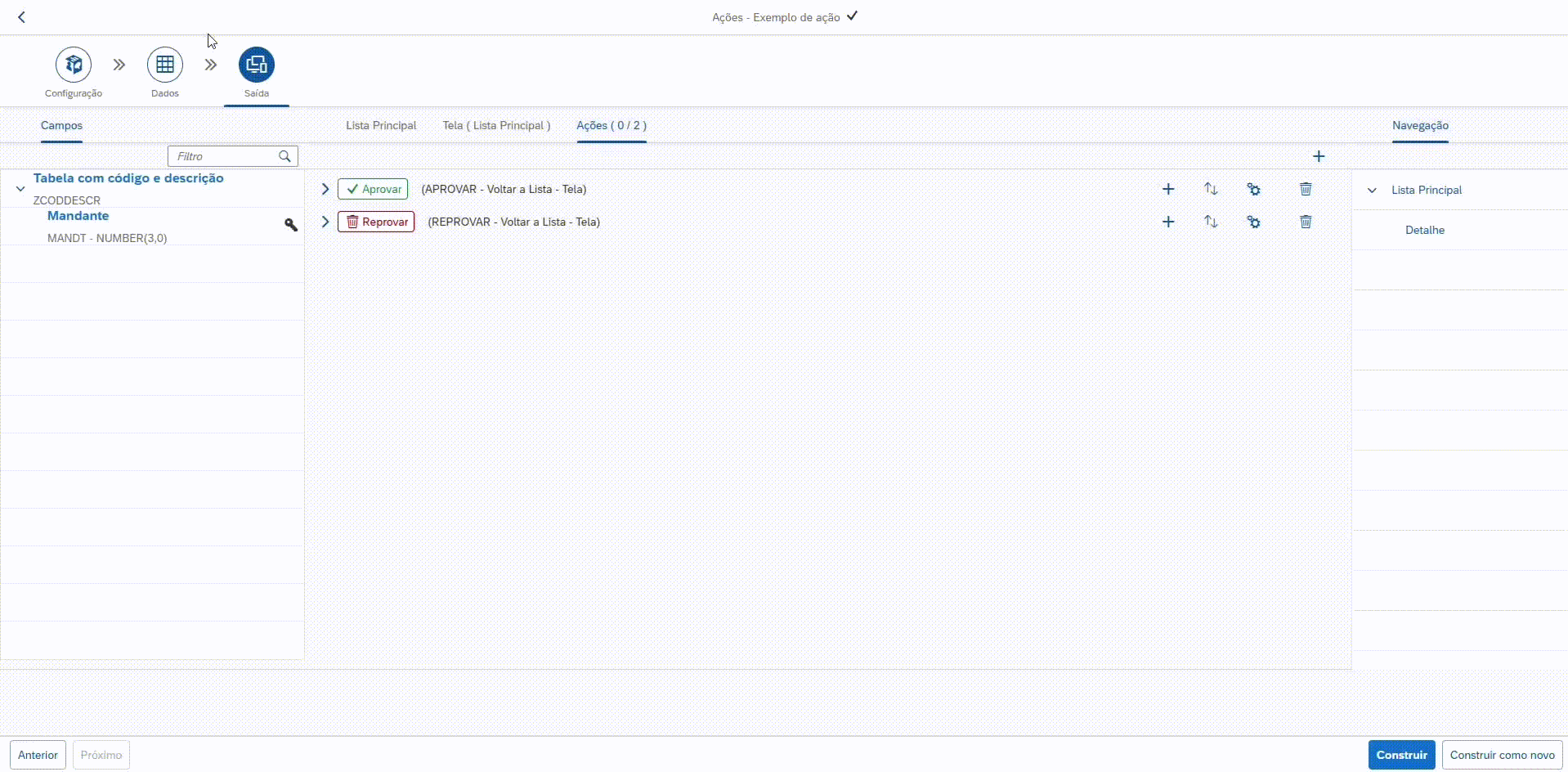1568x772 pixels.
Task: Expand the Aprovar action row
Action: 325,189
